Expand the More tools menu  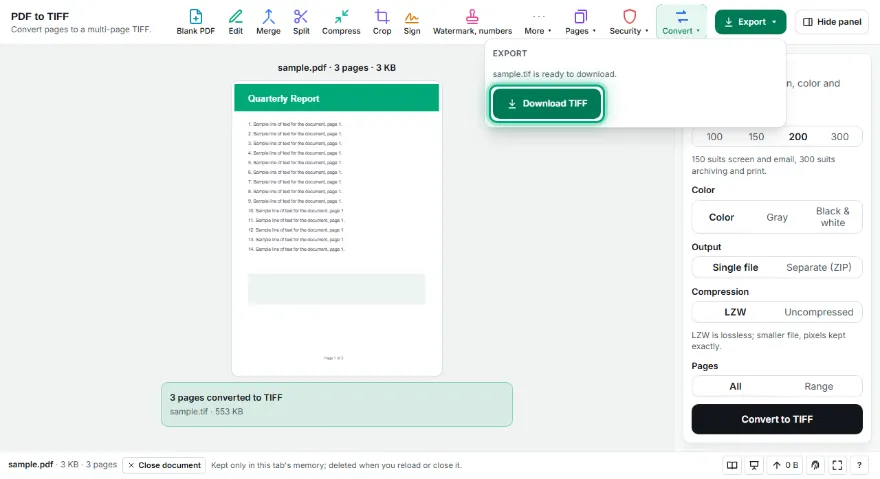(538, 22)
